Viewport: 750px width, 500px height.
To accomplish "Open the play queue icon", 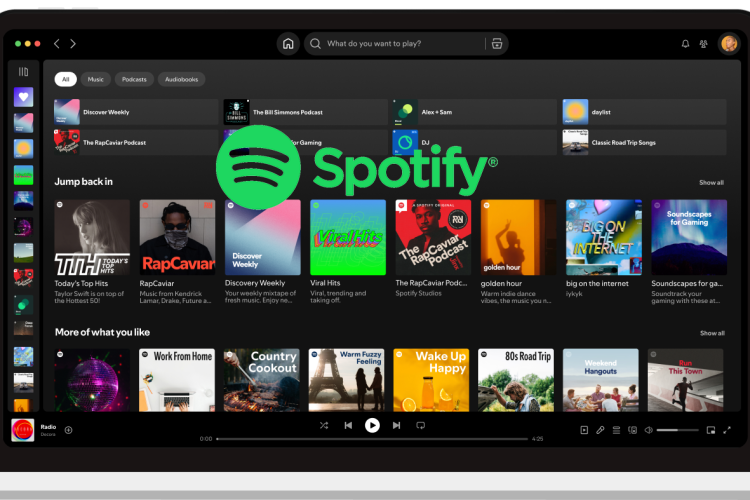I will (617, 430).
